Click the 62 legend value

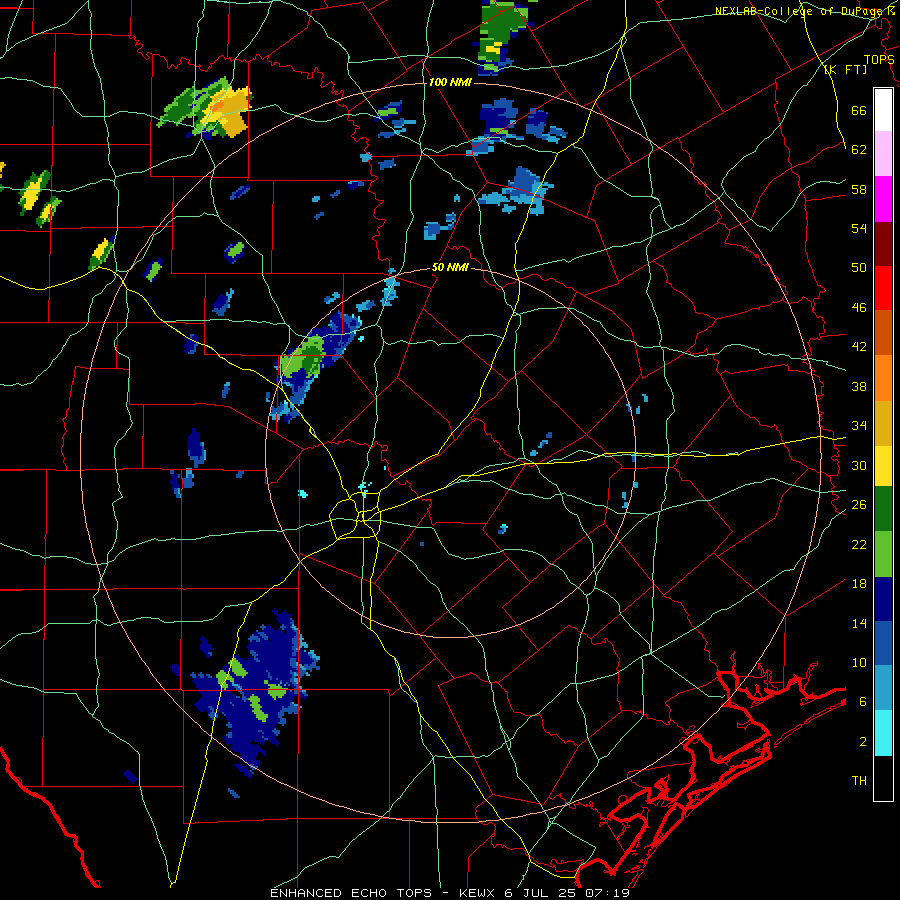(859, 149)
